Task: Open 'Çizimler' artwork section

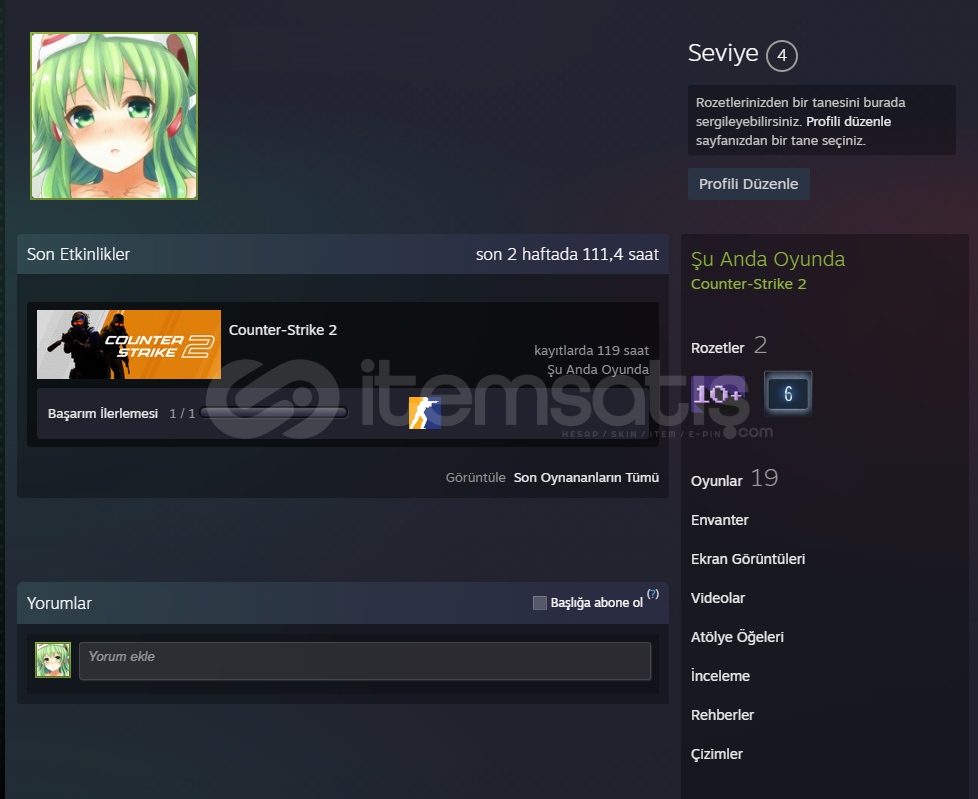Action: (717, 754)
